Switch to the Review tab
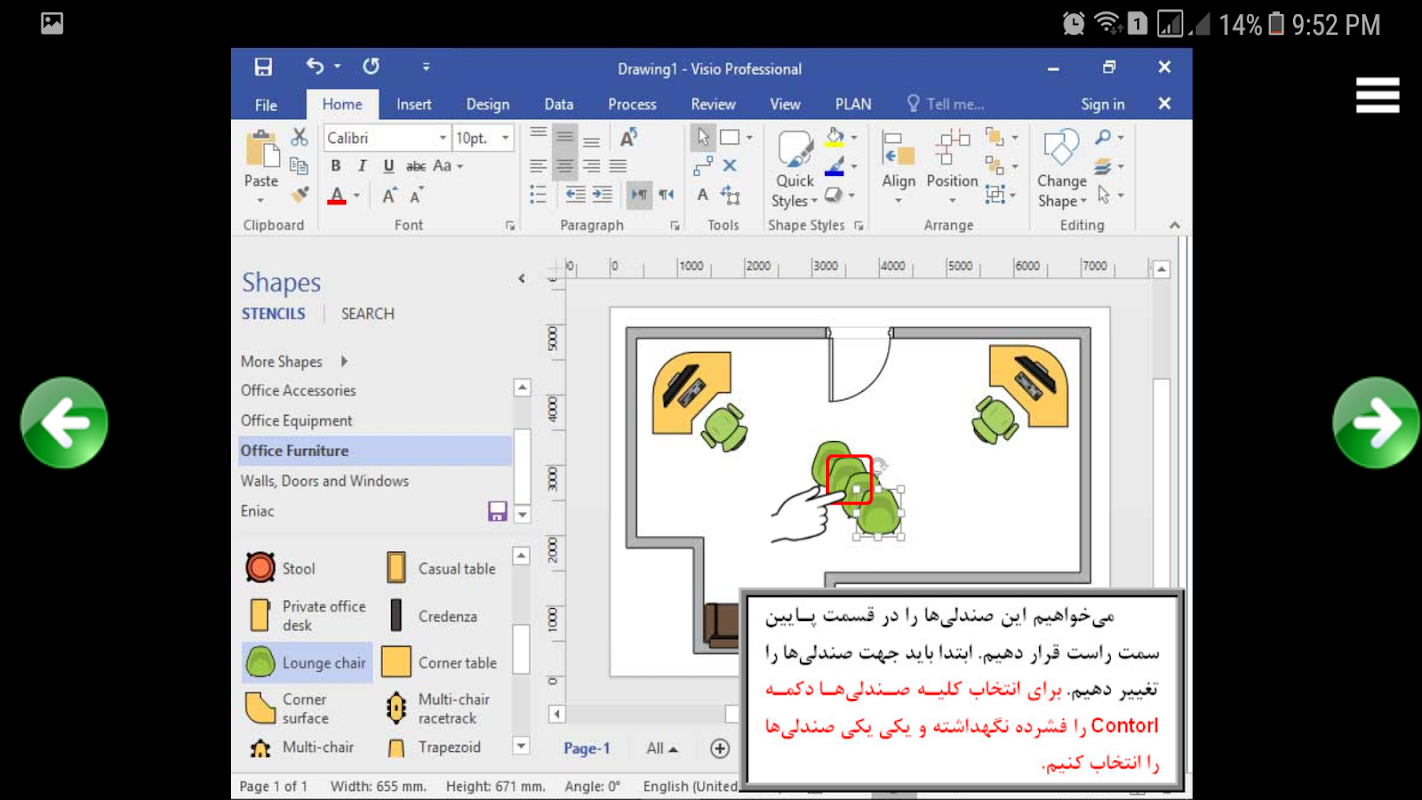 713,104
